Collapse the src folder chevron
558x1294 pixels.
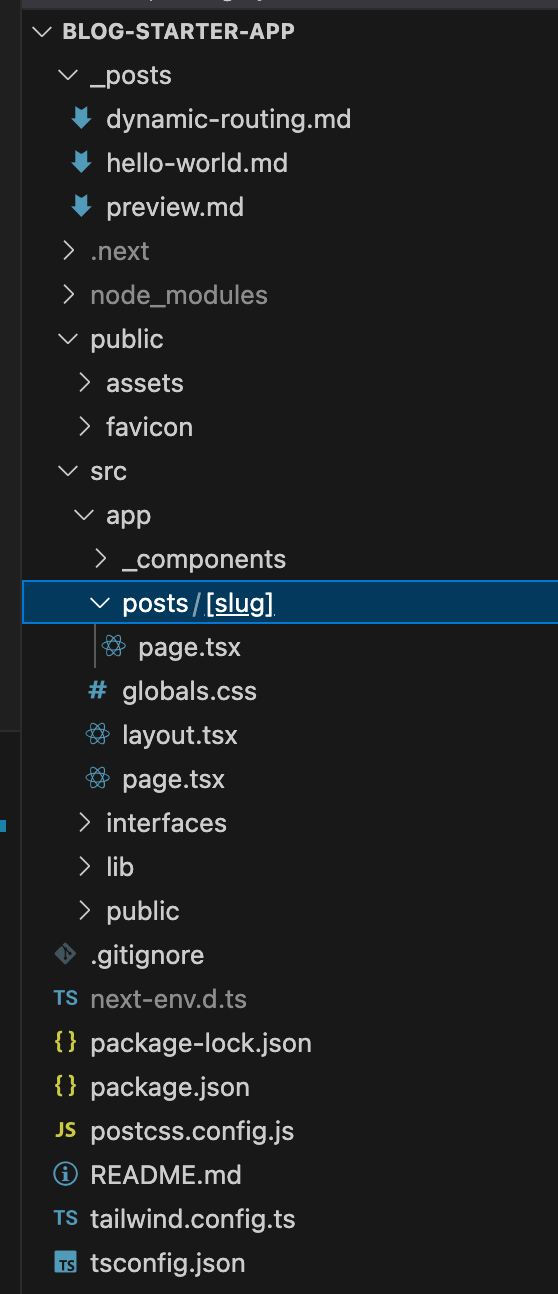(68, 471)
